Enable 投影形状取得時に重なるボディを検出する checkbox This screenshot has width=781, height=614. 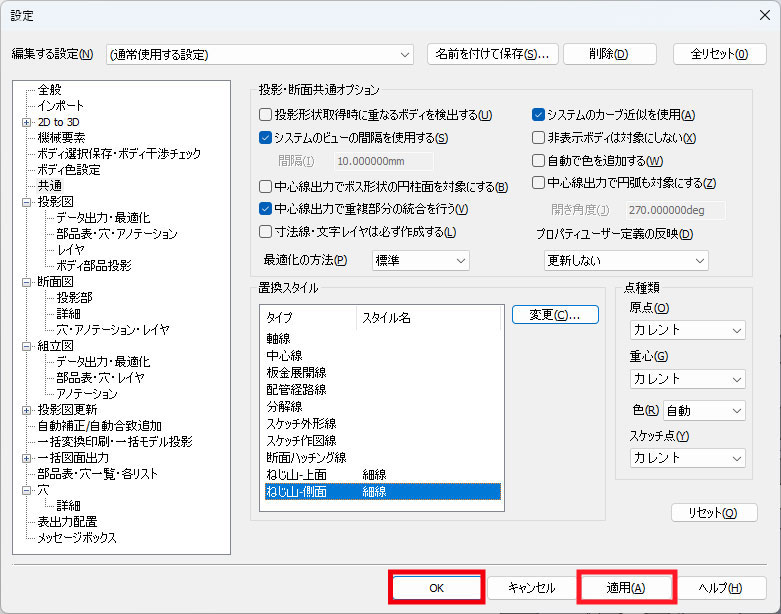[266, 115]
